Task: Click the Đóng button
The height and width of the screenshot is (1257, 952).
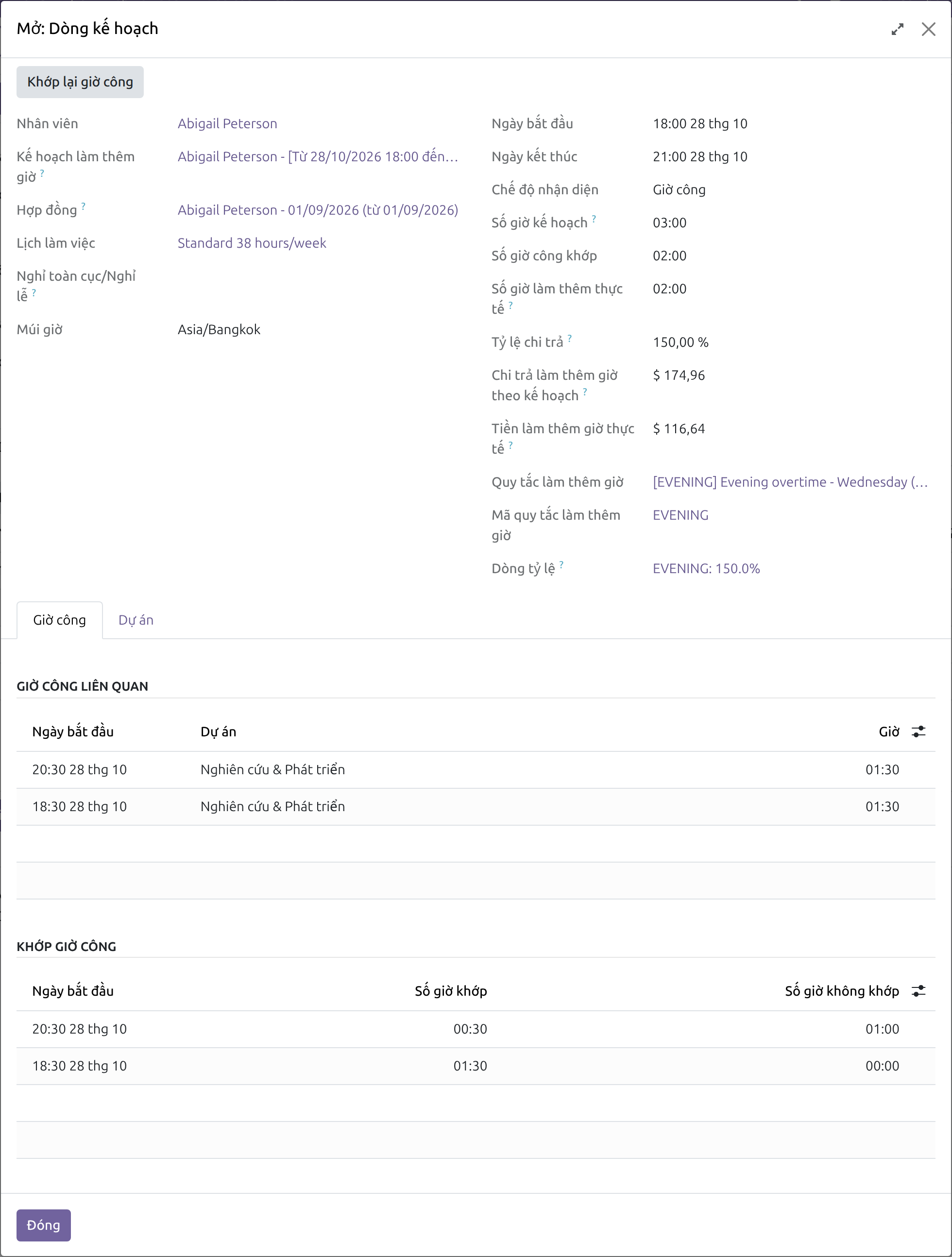Action: click(44, 1224)
